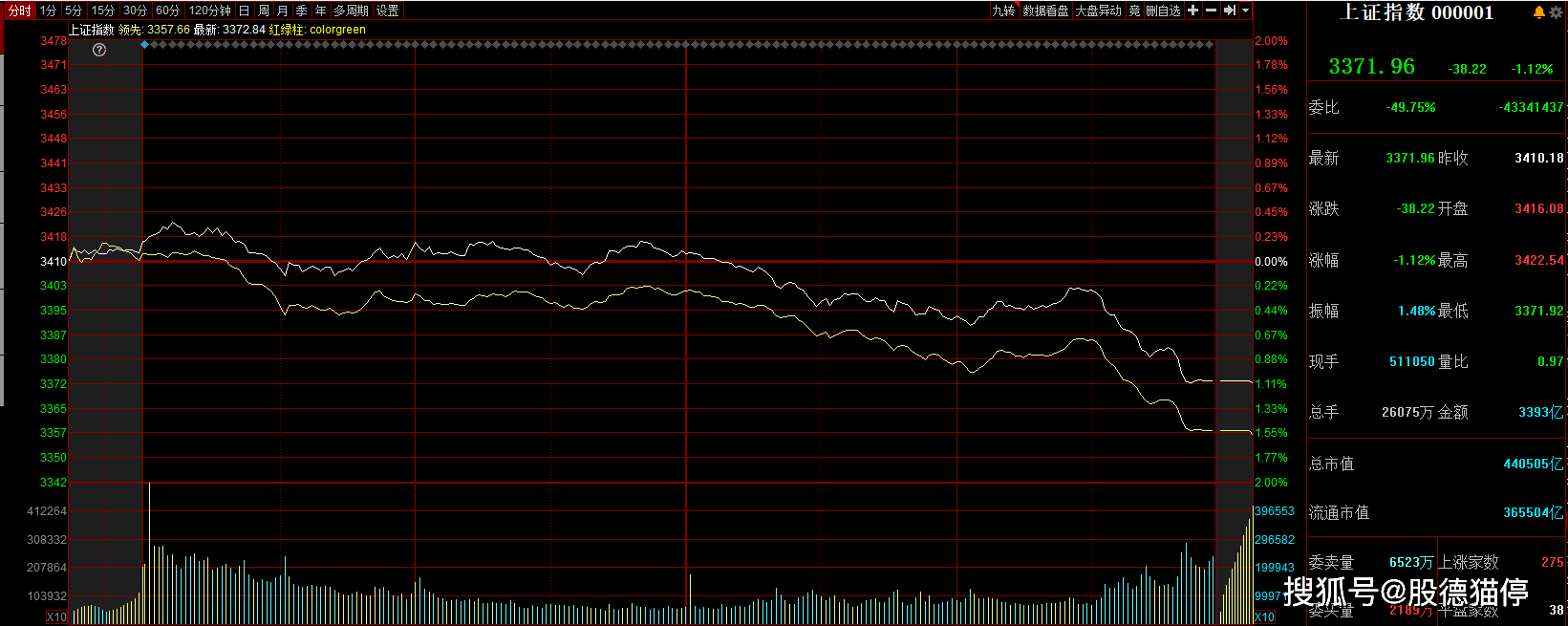Open the price alert bell icon
This screenshot has width=1568, height=626.
point(1538,12)
